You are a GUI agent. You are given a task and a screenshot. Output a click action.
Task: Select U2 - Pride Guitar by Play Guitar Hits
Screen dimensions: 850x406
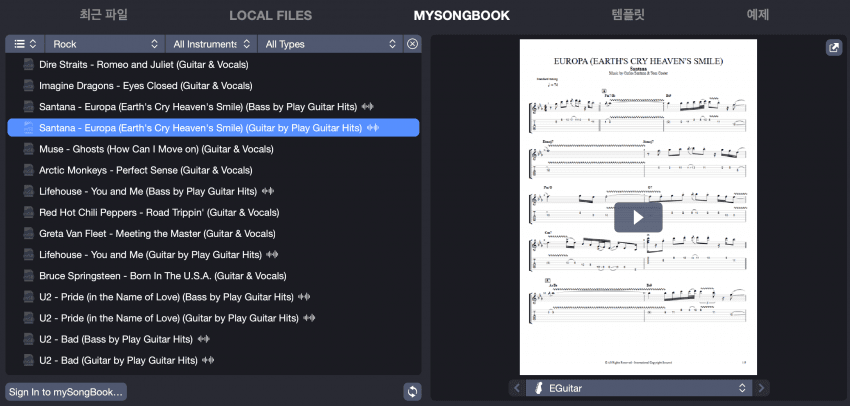tap(213, 318)
